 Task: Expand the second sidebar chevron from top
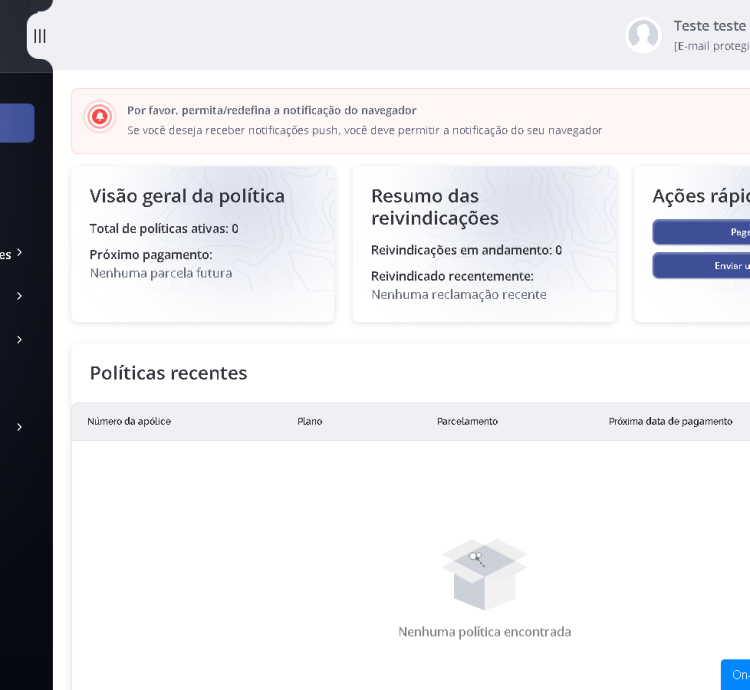point(19,296)
